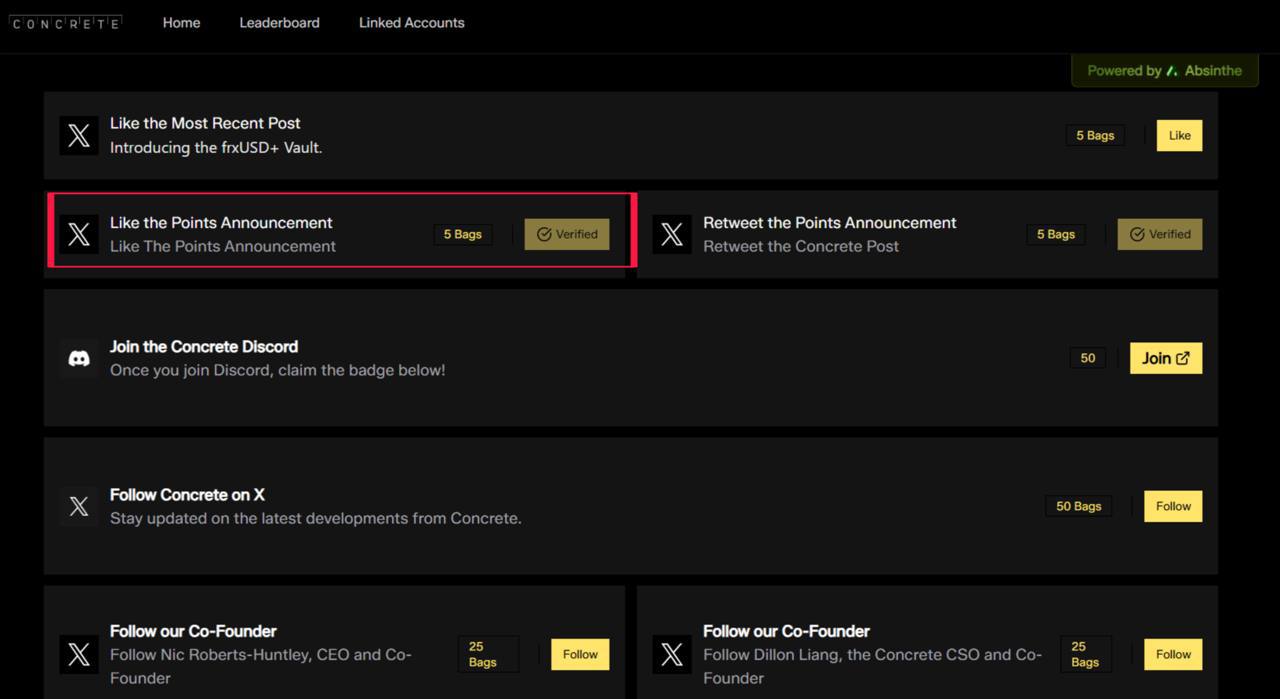The width and height of the screenshot is (1280, 699).
Task: Click X icon beside Like the Most Recent Post
Action: click(x=79, y=136)
